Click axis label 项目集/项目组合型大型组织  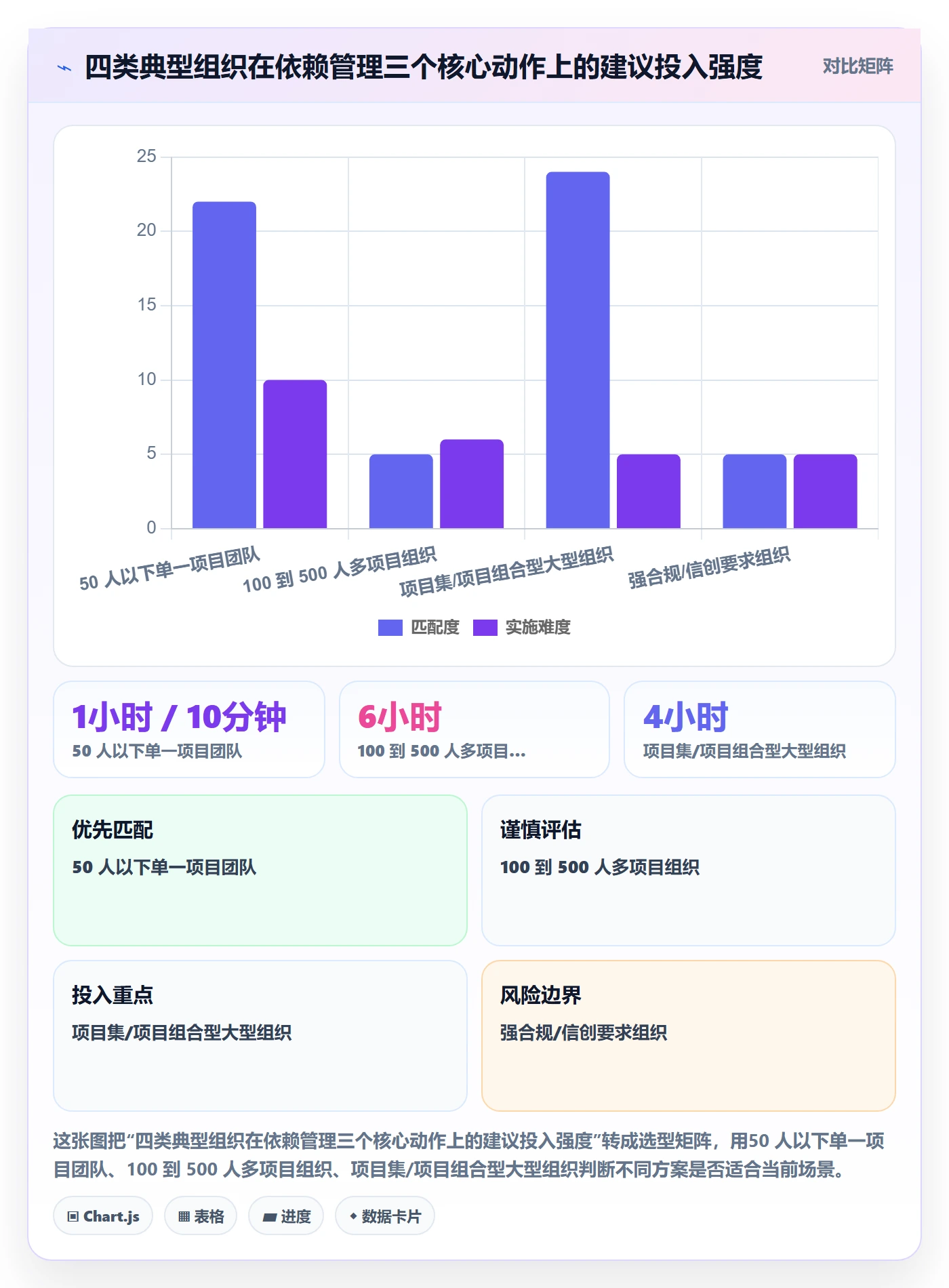[506, 572]
